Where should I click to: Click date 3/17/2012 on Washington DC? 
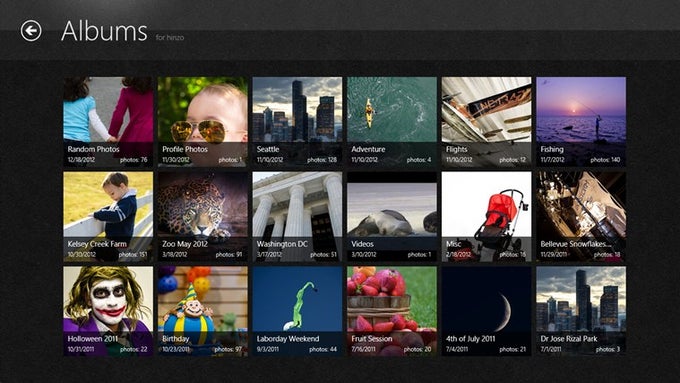click(269, 254)
